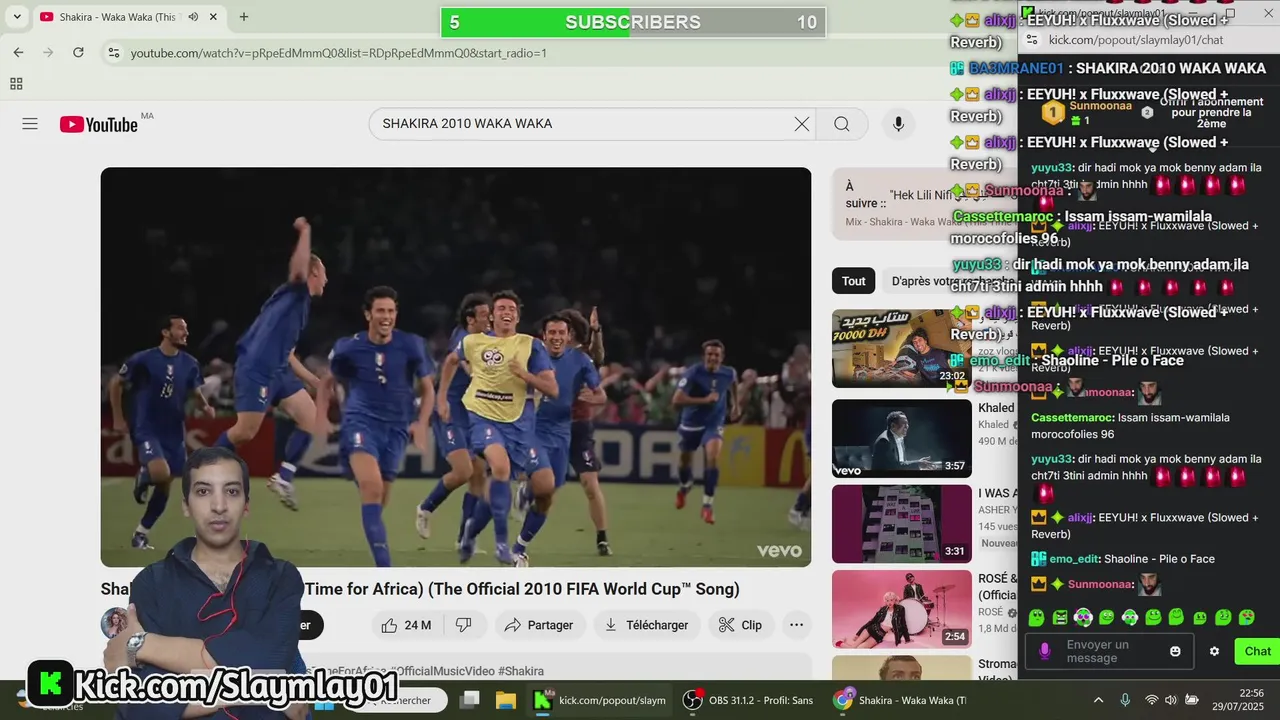Open Task View on the taskbar
The height and width of the screenshot is (720, 1280).
pyautogui.click(x=469, y=700)
